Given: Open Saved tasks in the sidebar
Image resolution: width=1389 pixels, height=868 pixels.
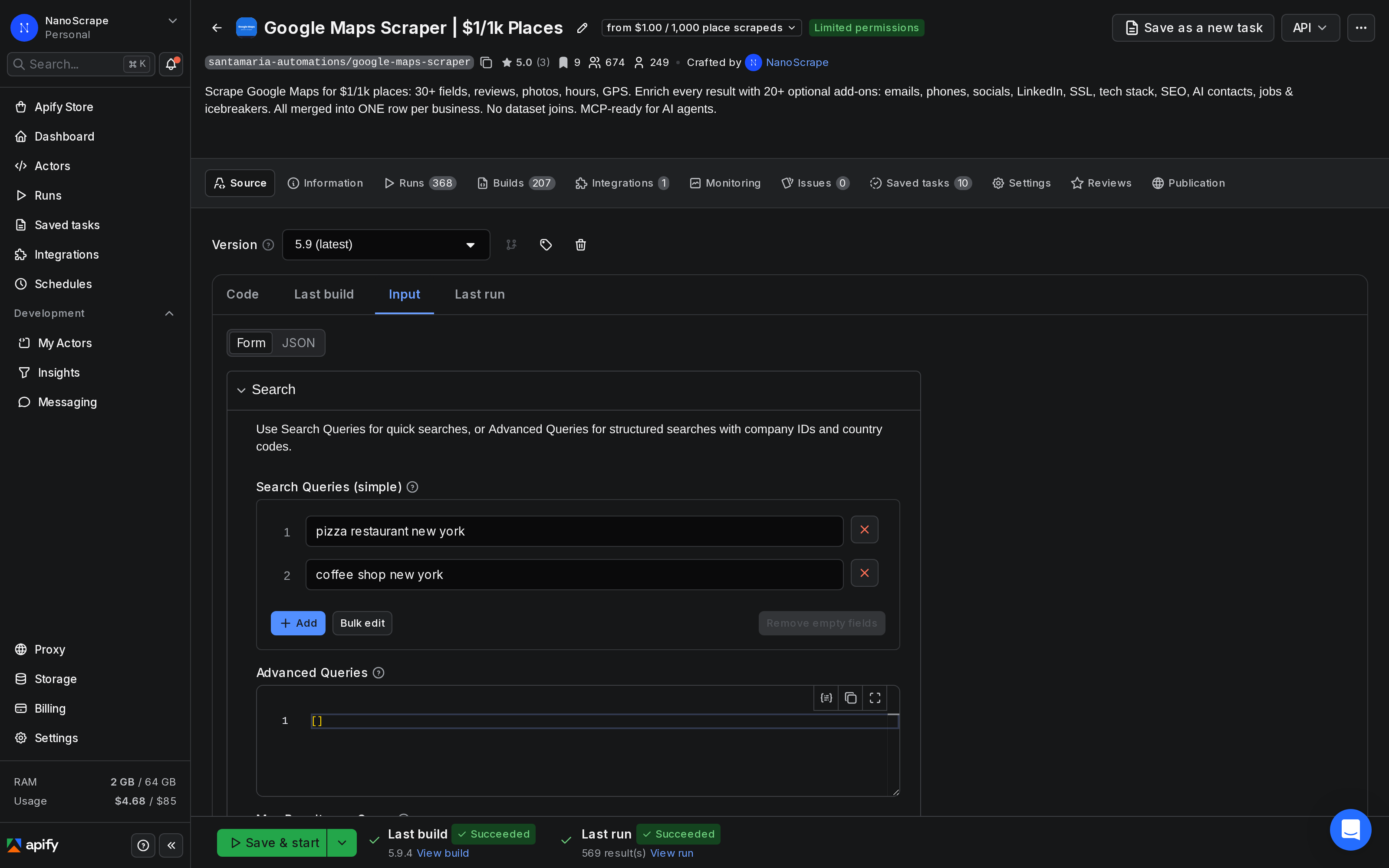Looking at the screenshot, I should 95,225.
